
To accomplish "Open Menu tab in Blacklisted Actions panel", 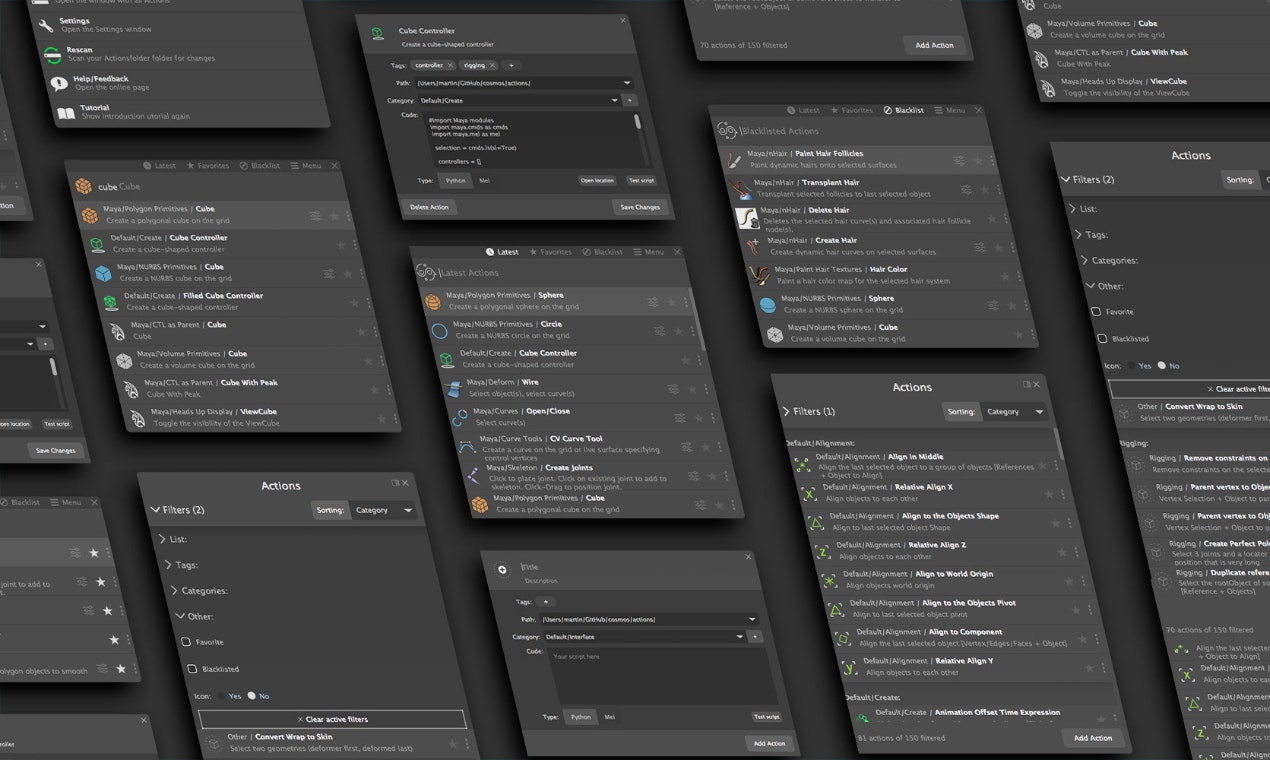I will 950,110.
